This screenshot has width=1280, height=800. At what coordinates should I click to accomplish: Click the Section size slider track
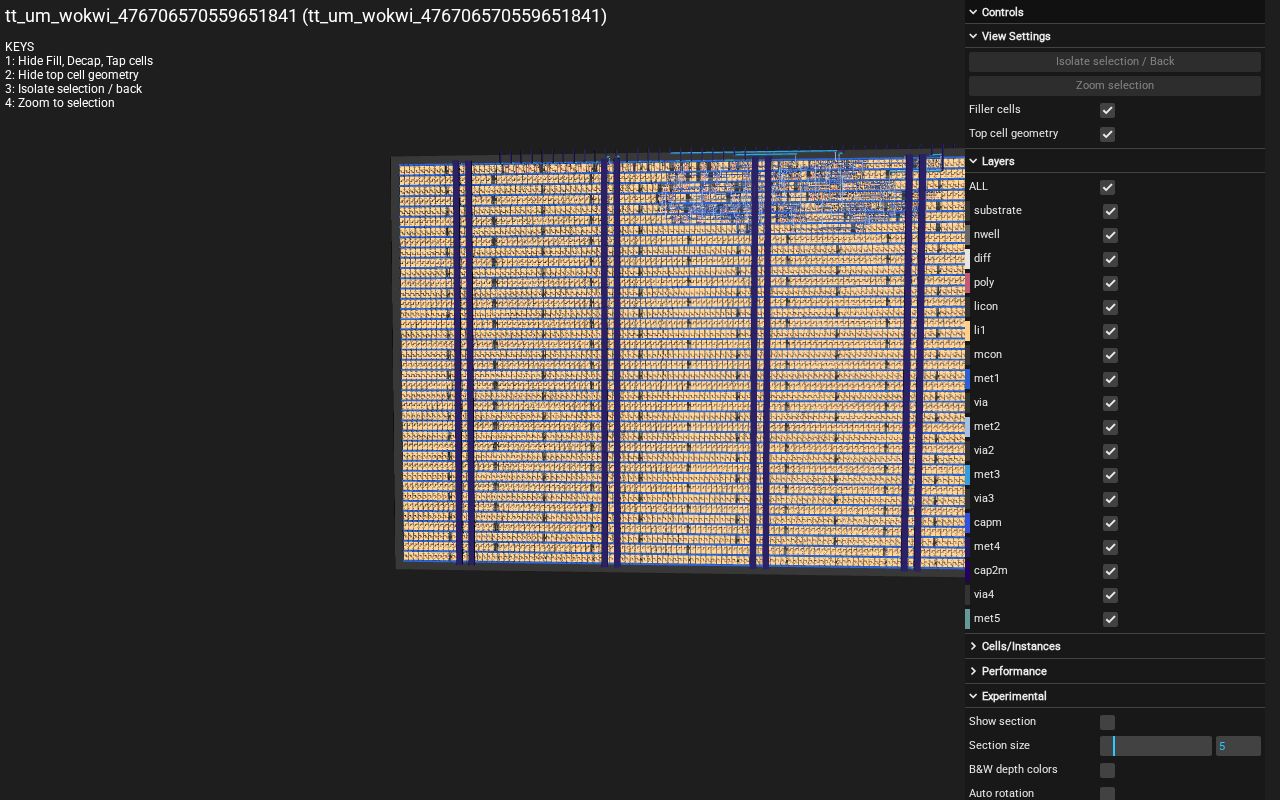tap(1156, 746)
